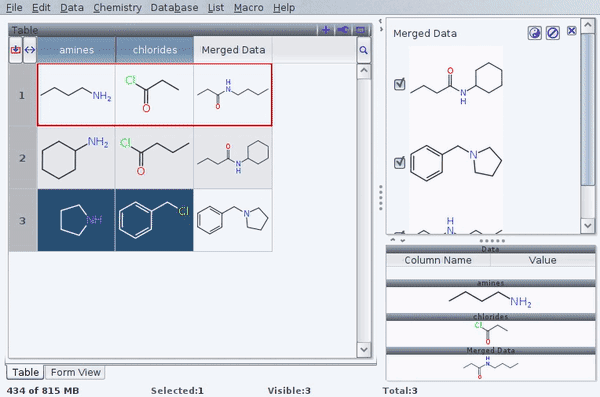Click down arrow of the filter panel scrollbar
This screenshot has height=397, width=600.
587,226
